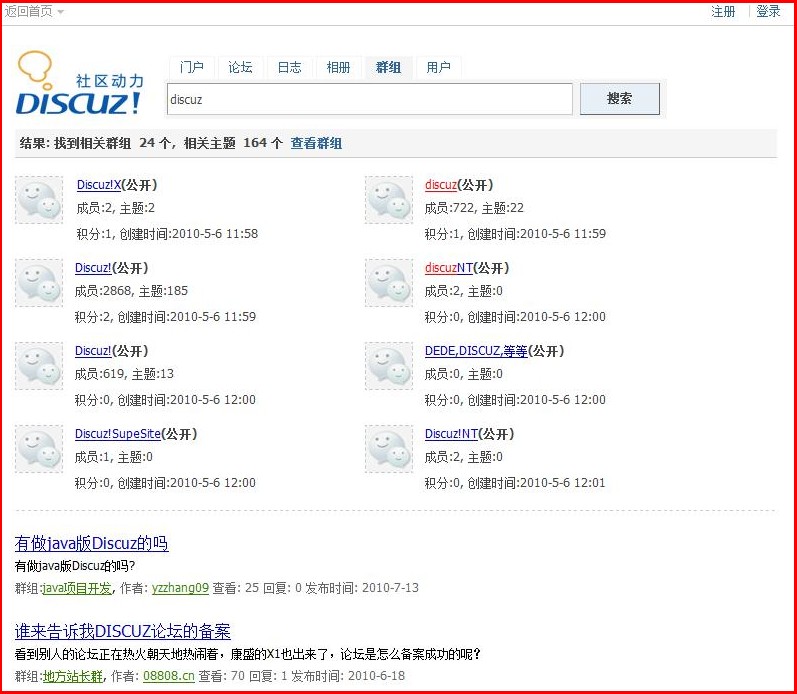The image size is (797, 694).
Task: Open the 地方站长群 group link
Action: [x=73, y=676]
